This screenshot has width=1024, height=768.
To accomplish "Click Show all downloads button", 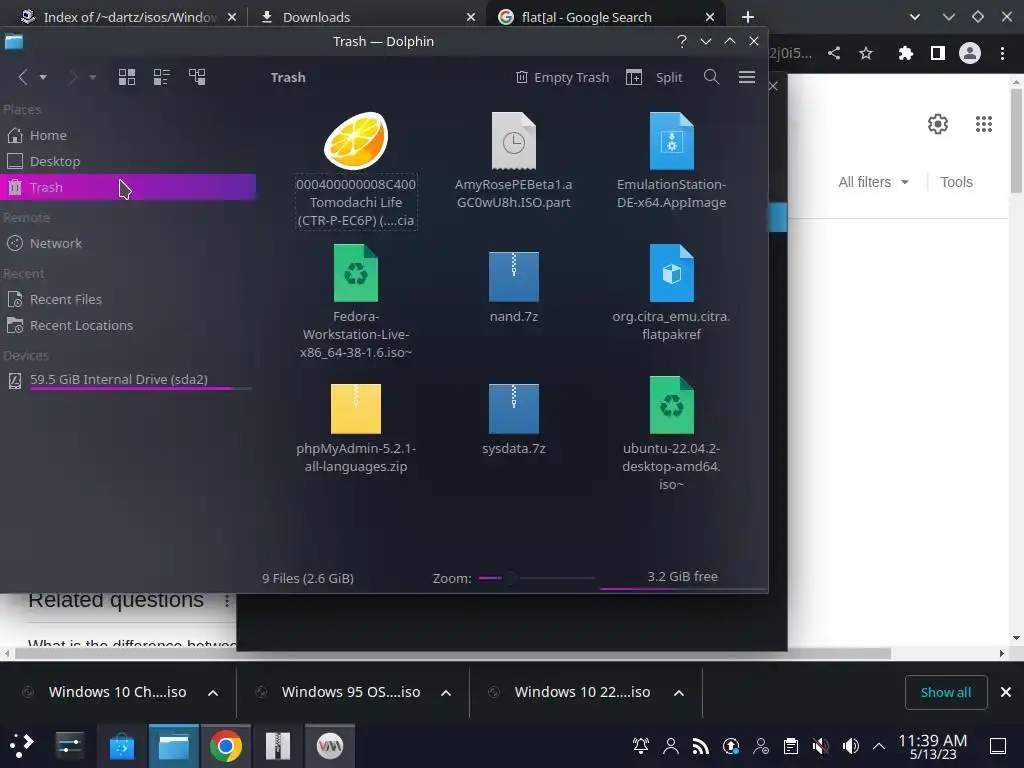I will pyautogui.click(x=946, y=692).
